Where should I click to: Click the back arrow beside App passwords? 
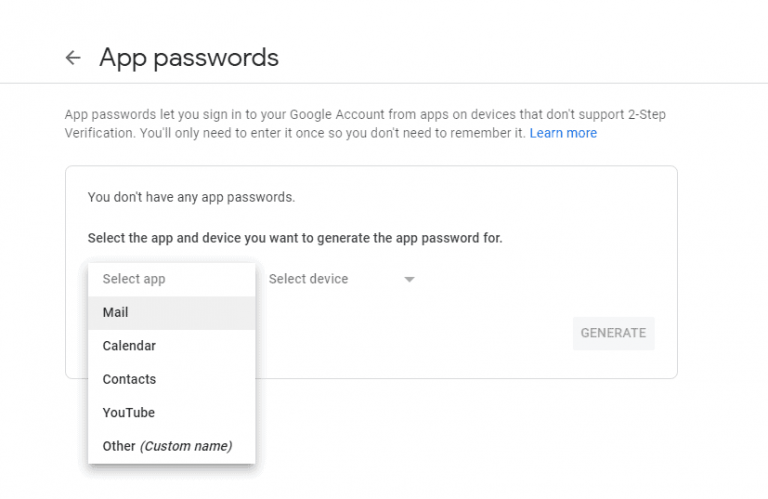coord(72,58)
